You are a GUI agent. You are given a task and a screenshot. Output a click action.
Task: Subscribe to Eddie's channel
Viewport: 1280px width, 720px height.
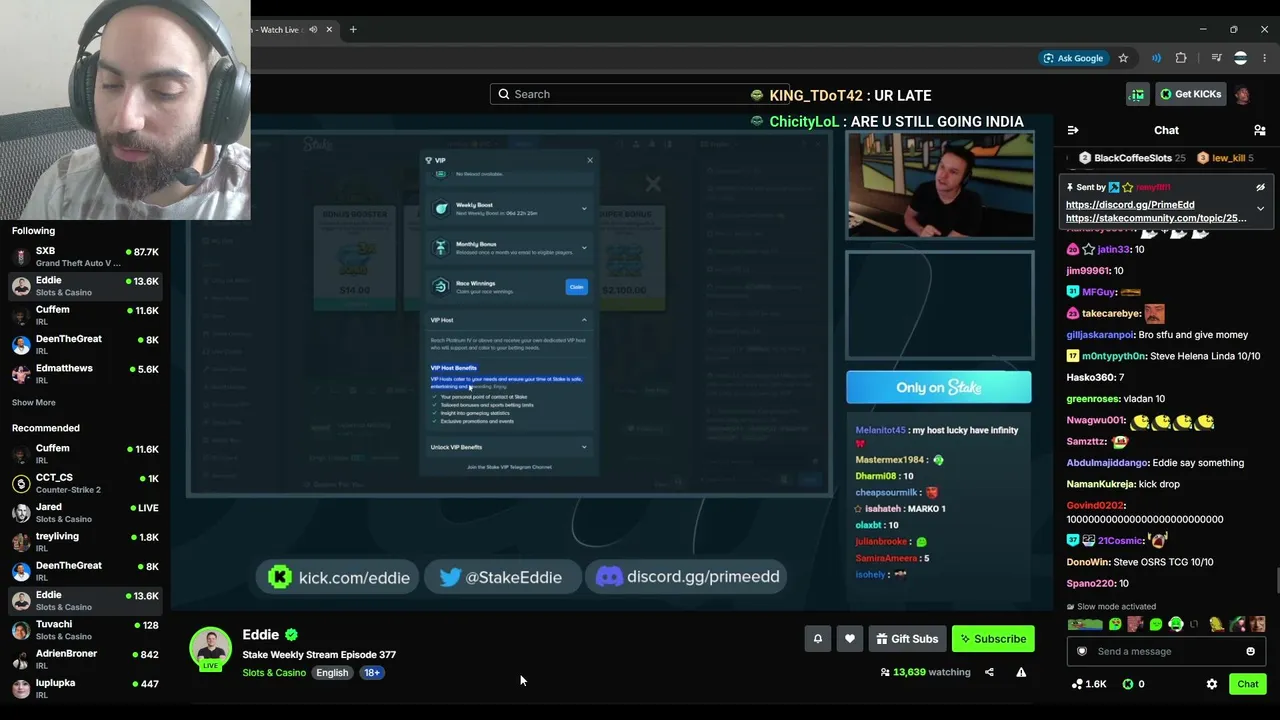click(x=993, y=639)
